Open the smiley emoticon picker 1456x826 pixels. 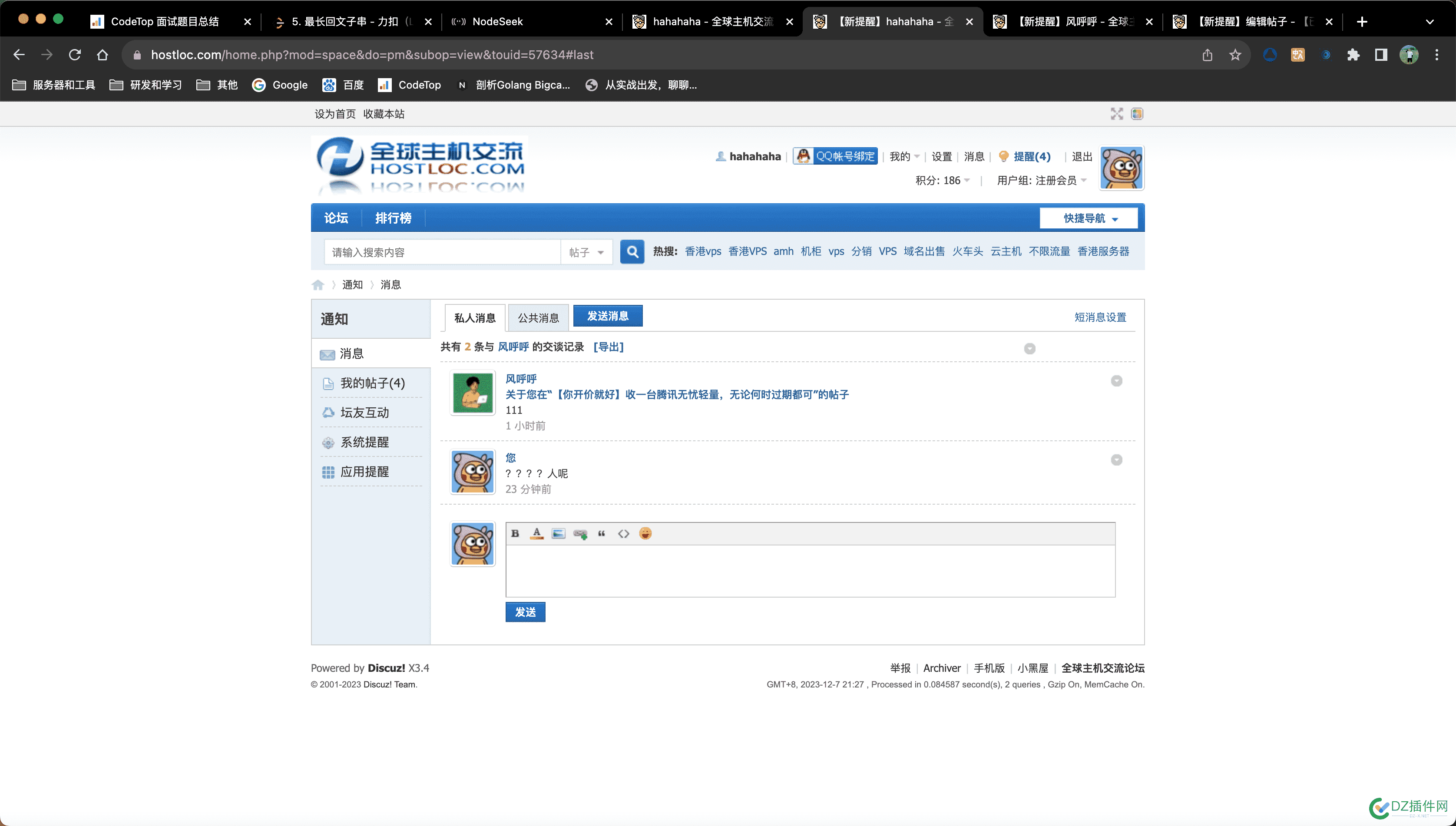(645, 533)
